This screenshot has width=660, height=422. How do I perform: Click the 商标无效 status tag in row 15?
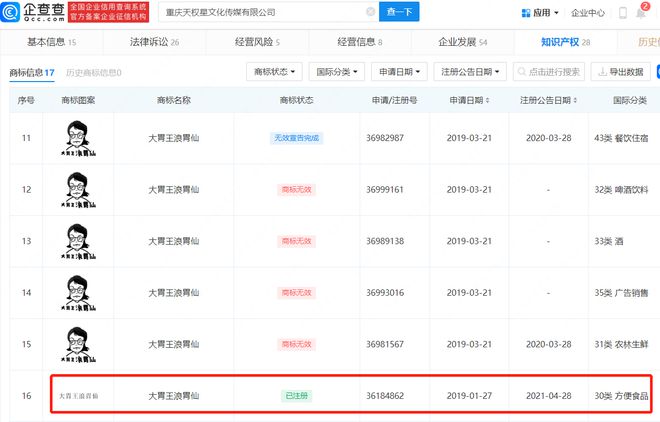(296, 344)
